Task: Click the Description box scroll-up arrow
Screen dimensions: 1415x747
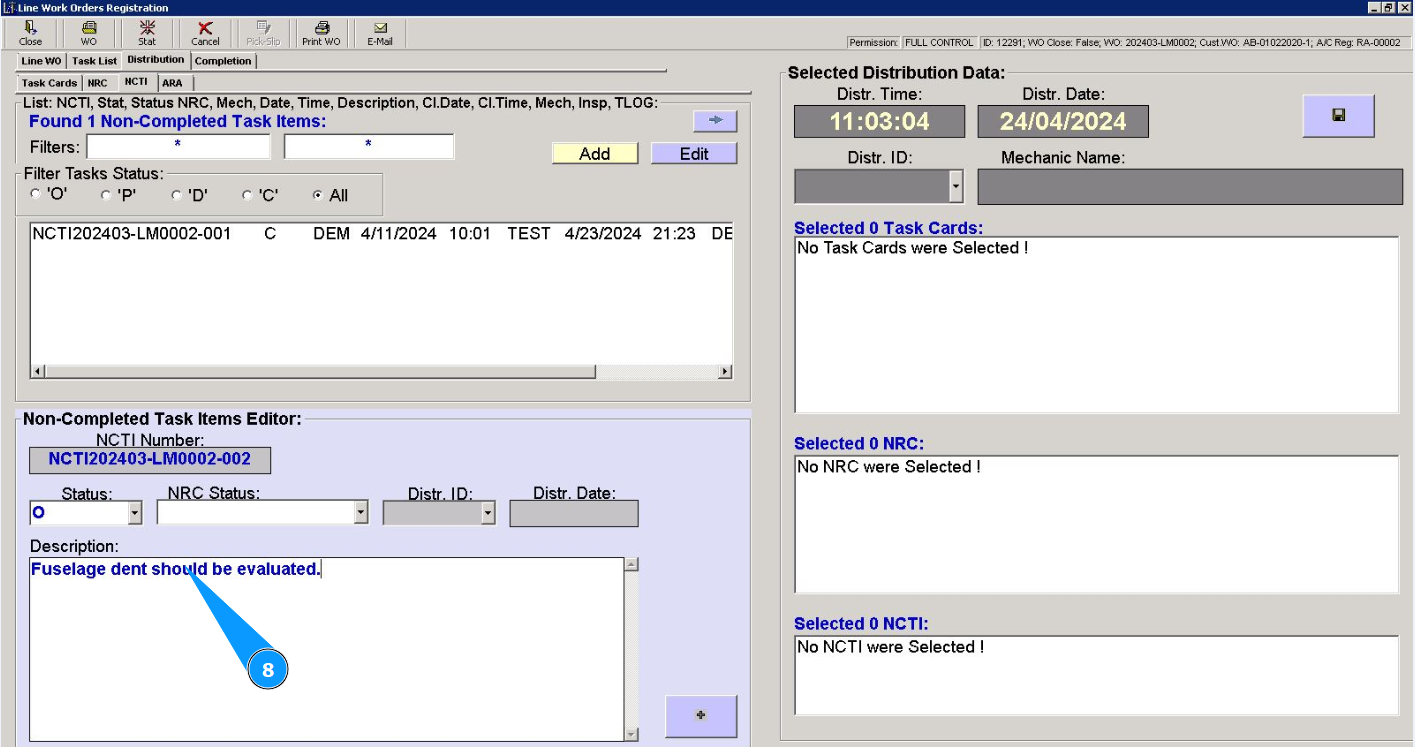Action: pyautogui.click(x=631, y=565)
